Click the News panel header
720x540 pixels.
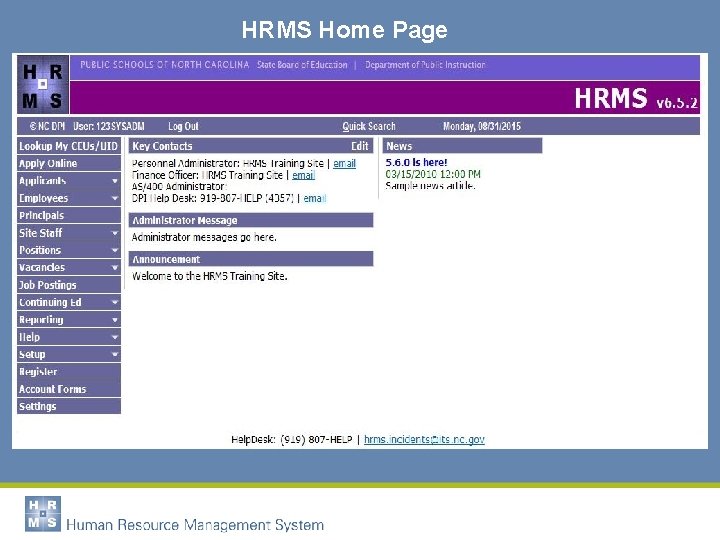[462, 146]
